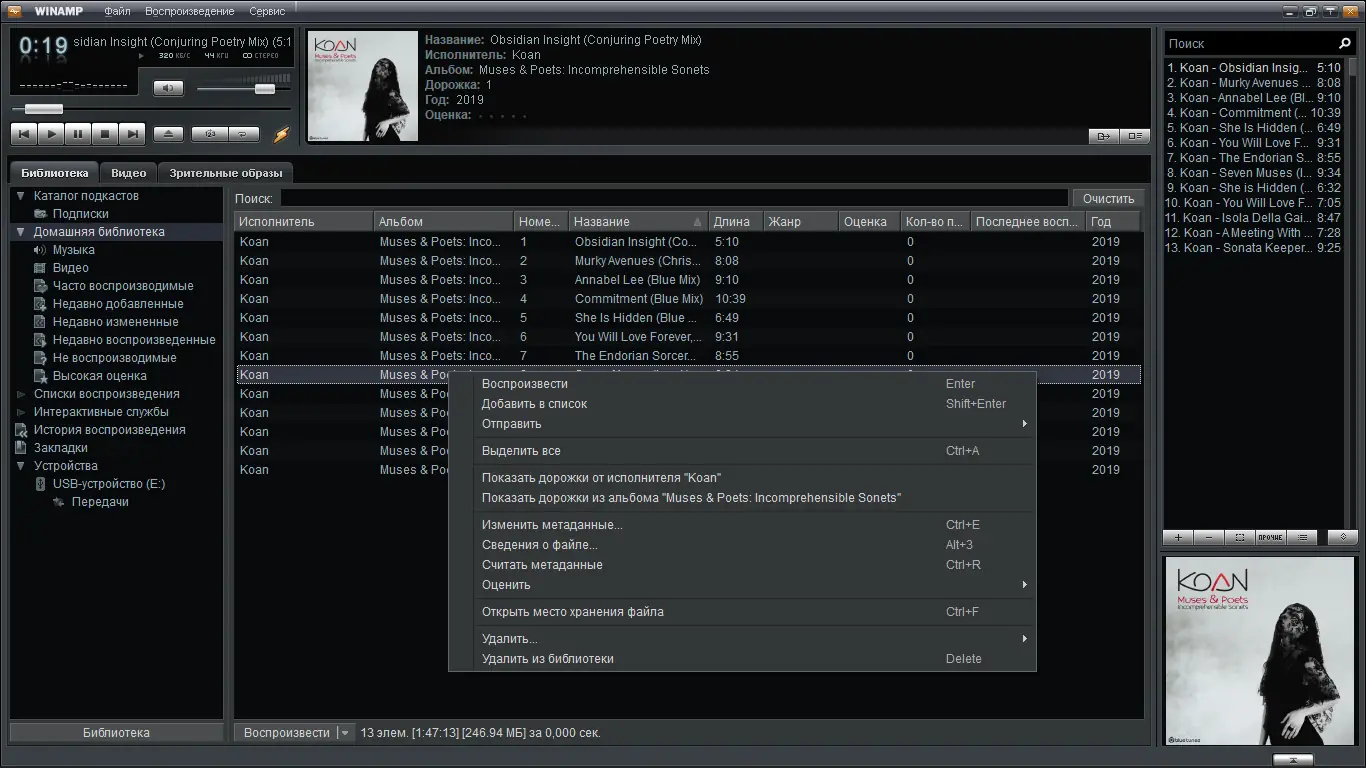Expand the Оценить submenu arrow

pos(1024,585)
